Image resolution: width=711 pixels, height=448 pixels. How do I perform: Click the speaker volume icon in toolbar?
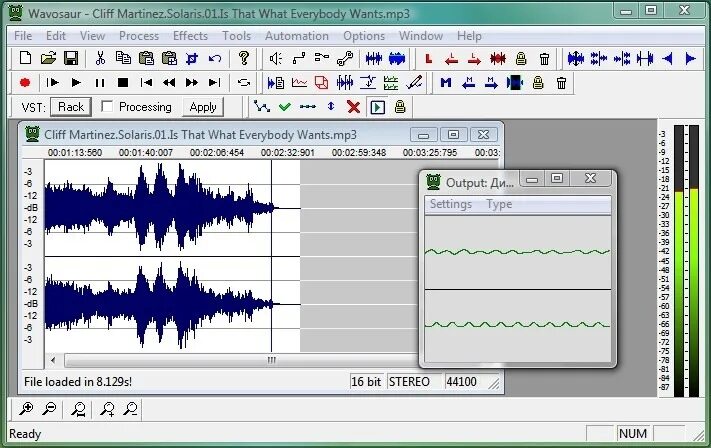click(x=275, y=58)
